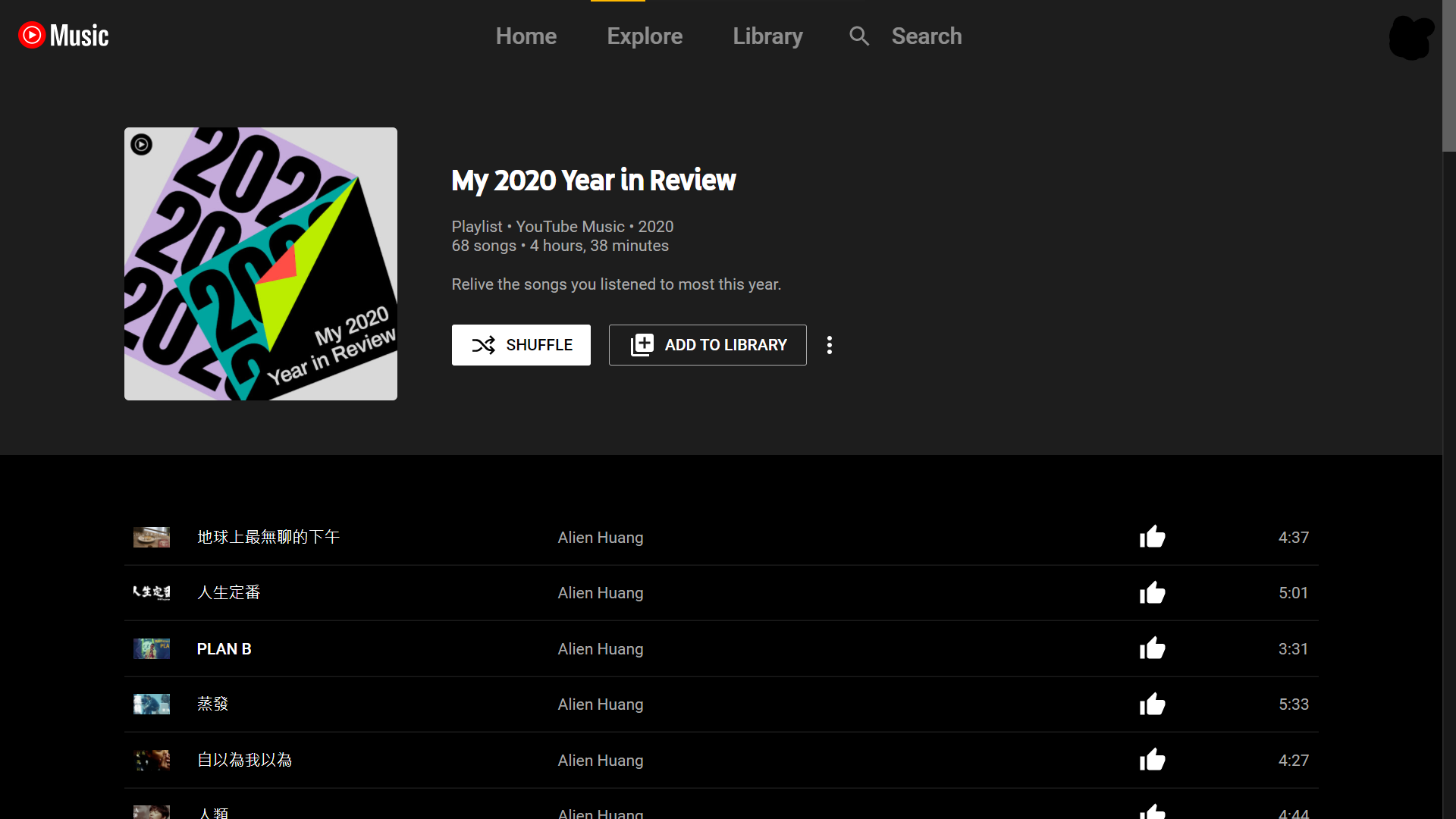Switch to the Explore tab
Viewport: 1456px width, 819px height.
645,36
